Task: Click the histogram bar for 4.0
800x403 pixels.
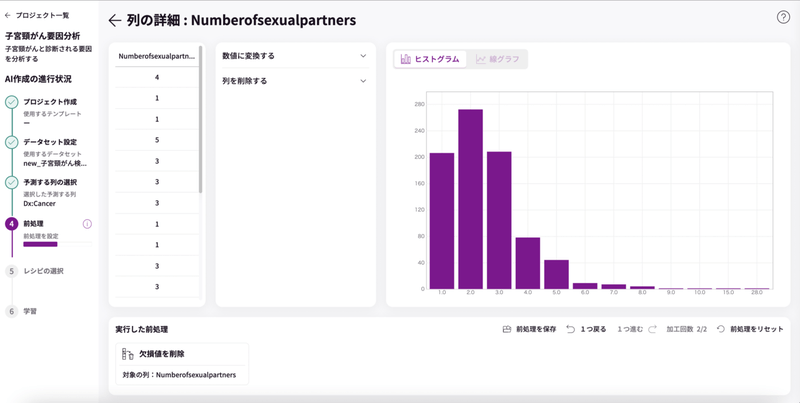Action: (x=528, y=263)
